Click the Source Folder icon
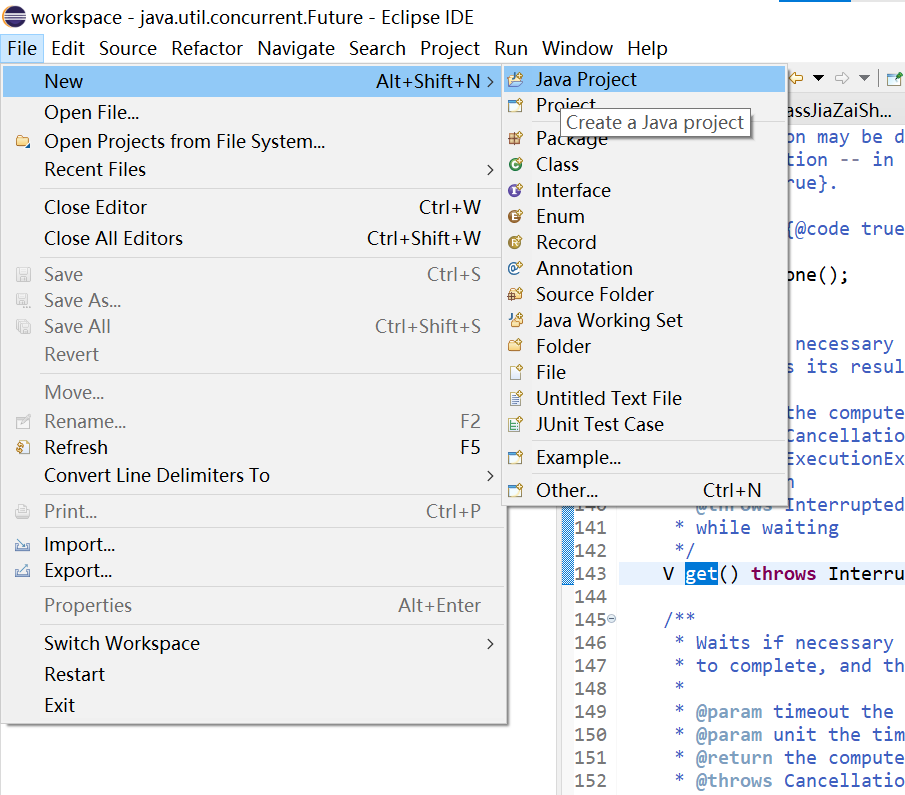This screenshot has height=795, width=905. [515, 294]
